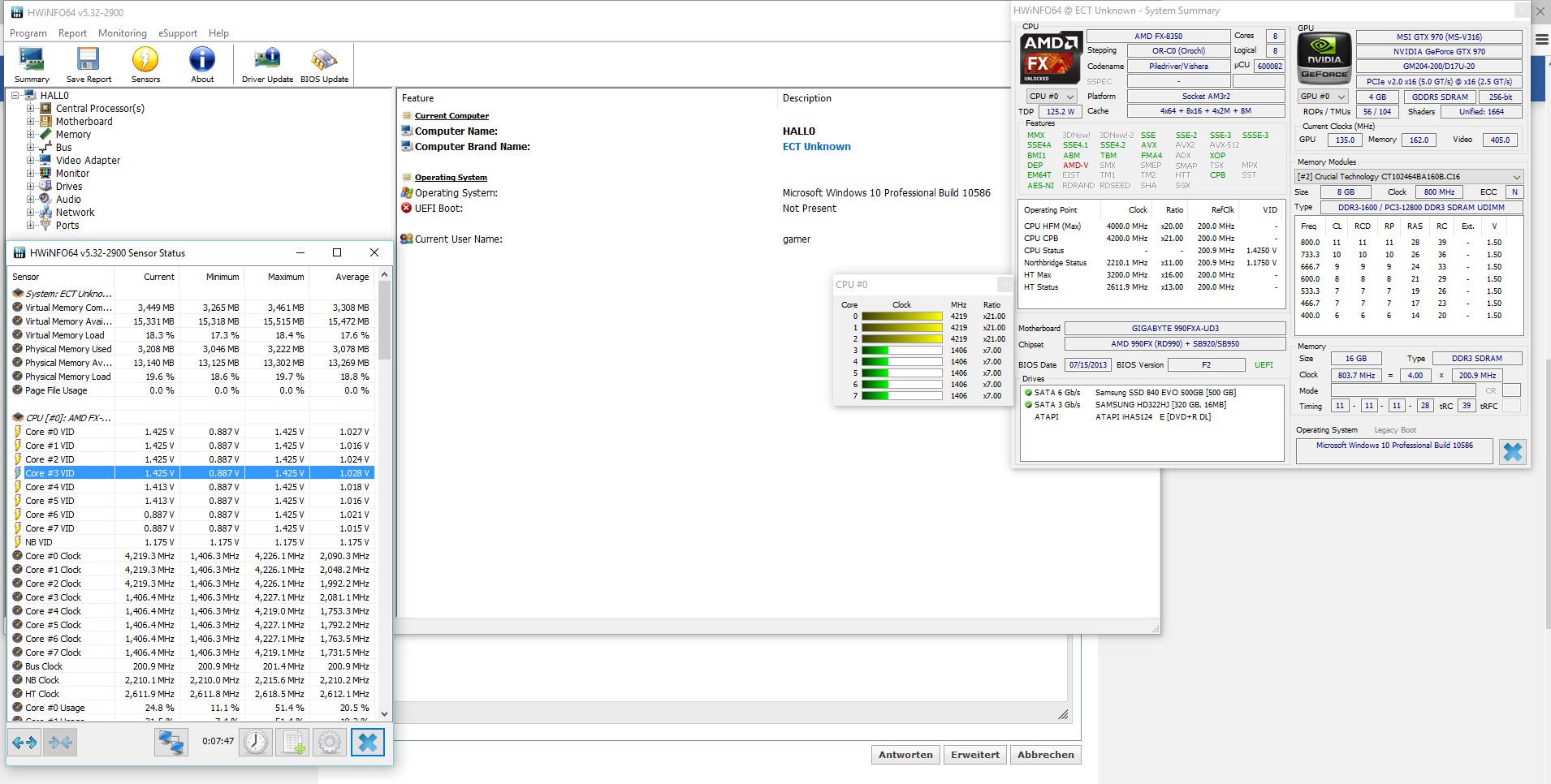Image resolution: width=1551 pixels, height=784 pixels.
Task: Click the Feature column header
Action: coord(586,98)
